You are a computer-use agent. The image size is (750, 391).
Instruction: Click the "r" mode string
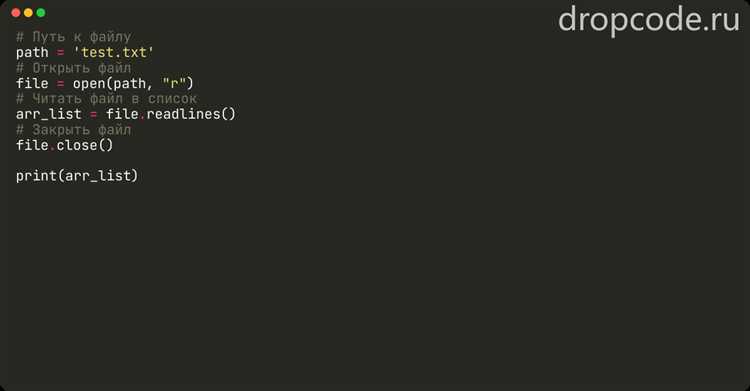coord(174,83)
